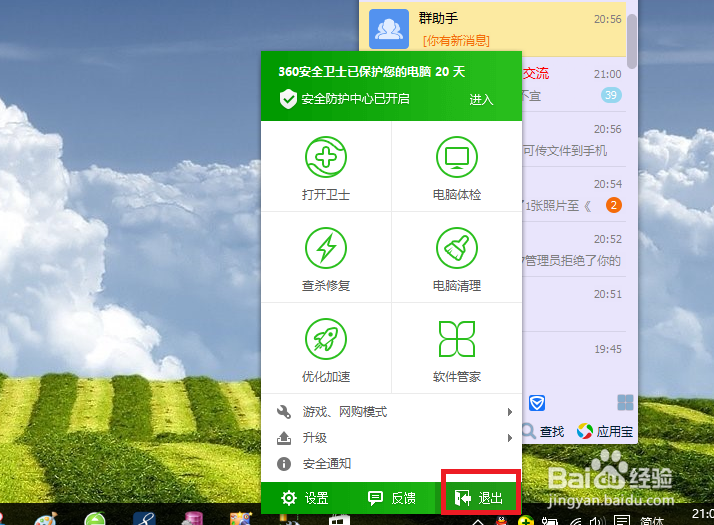The image size is (714, 525).
Task: Launch 查杀修复 virus scan and repair
Action: click(326, 259)
